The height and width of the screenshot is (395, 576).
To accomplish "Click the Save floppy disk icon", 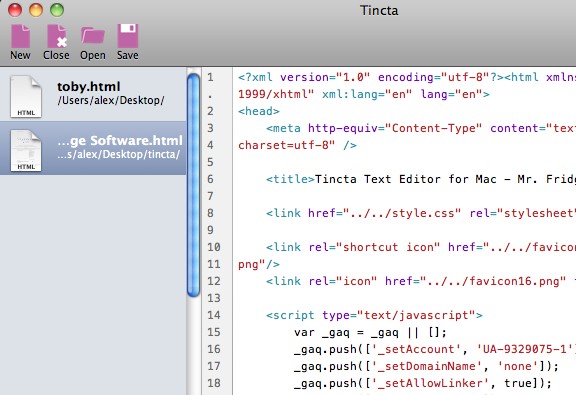I will (128, 36).
